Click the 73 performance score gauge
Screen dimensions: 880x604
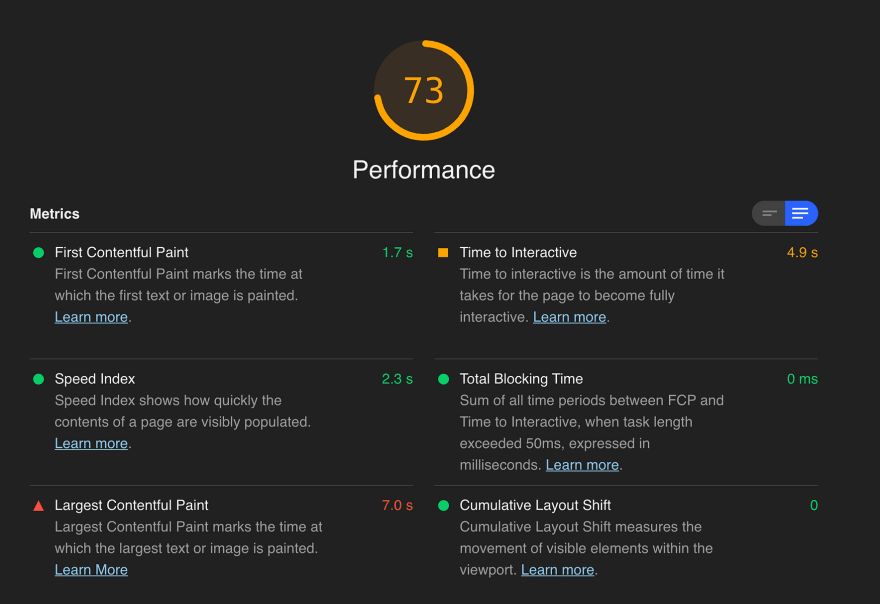point(424,90)
